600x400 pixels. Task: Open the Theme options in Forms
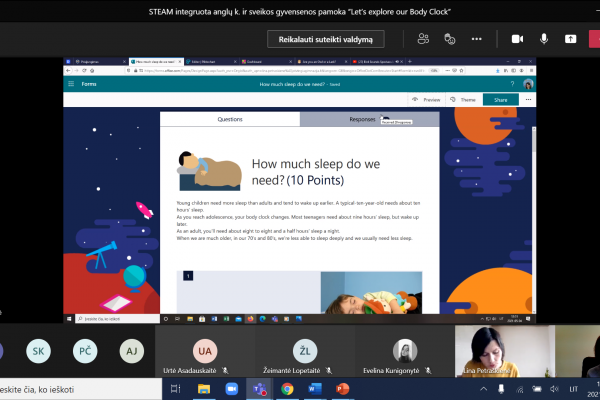click(x=463, y=100)
